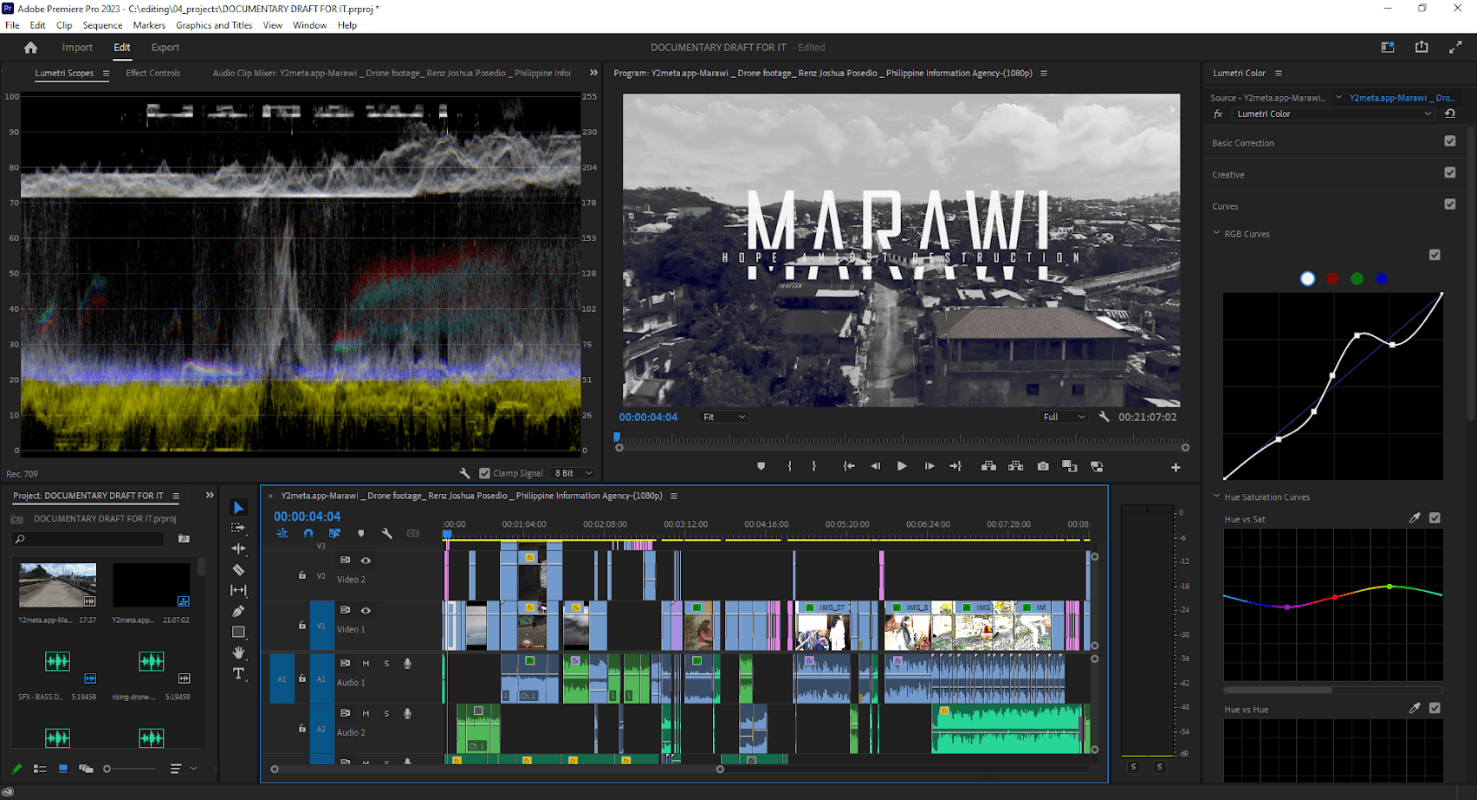Mute Audio 1 track
The height and width of the screenshot is (800, 1477).
tap(366, 663)
